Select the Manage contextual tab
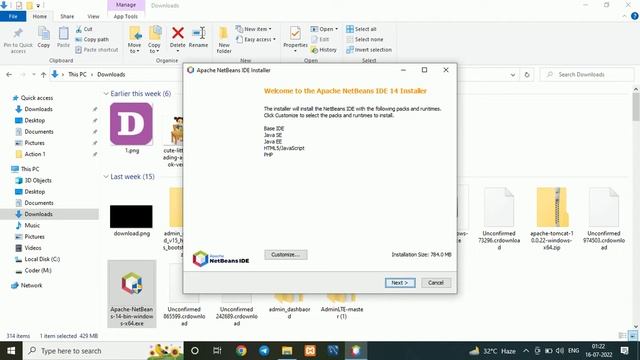 [126, 5]
